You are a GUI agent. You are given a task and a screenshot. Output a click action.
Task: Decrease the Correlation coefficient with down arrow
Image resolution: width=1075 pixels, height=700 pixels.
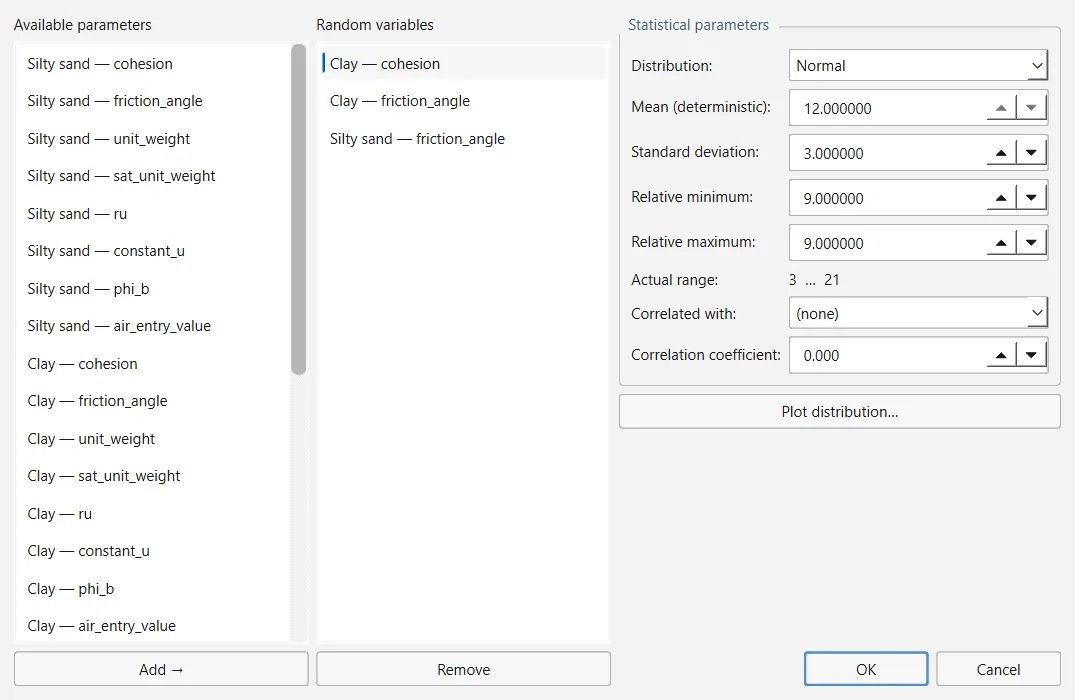[x=1031, y=355]
